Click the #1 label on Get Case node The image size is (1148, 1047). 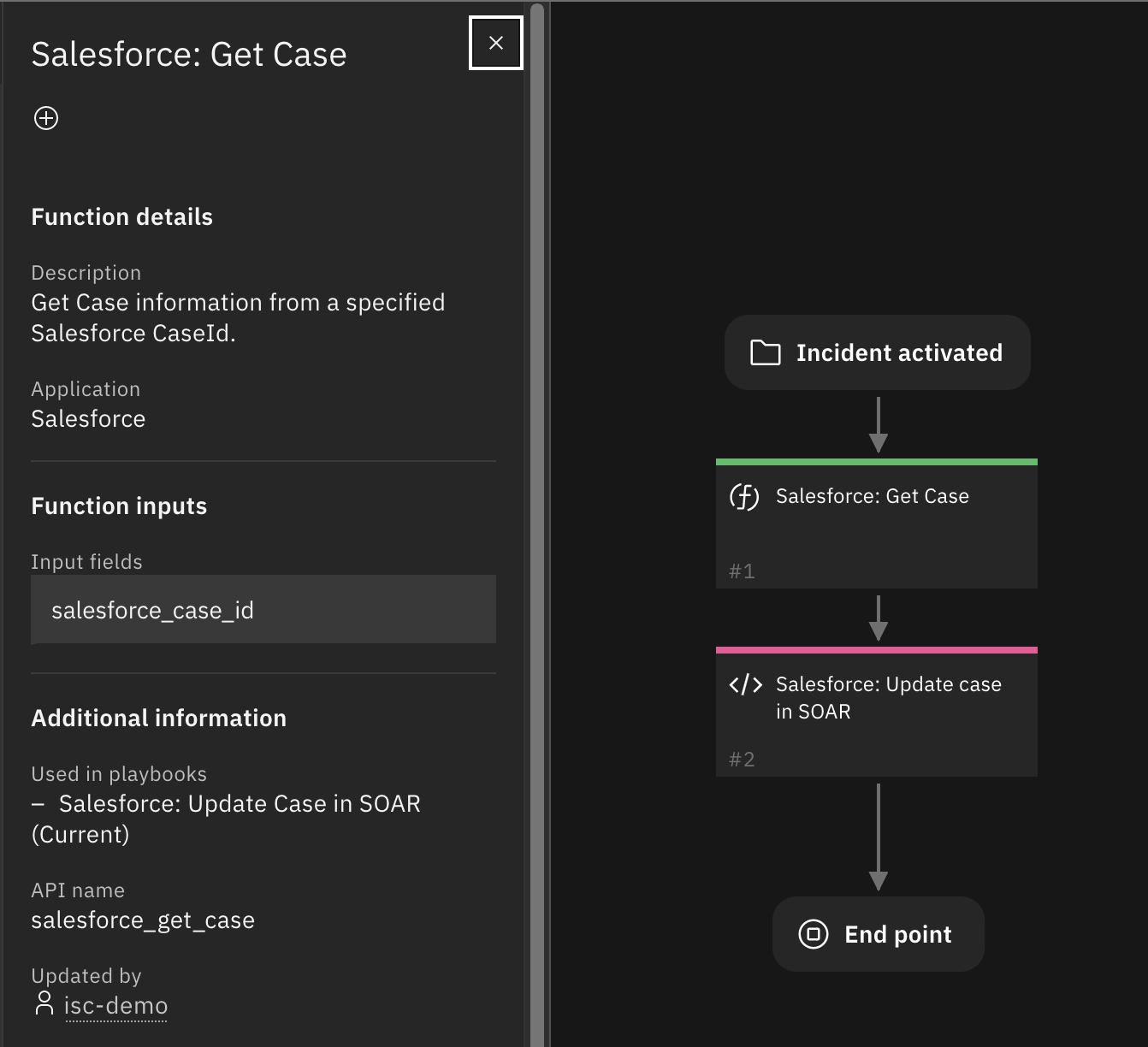coord(742,571)
